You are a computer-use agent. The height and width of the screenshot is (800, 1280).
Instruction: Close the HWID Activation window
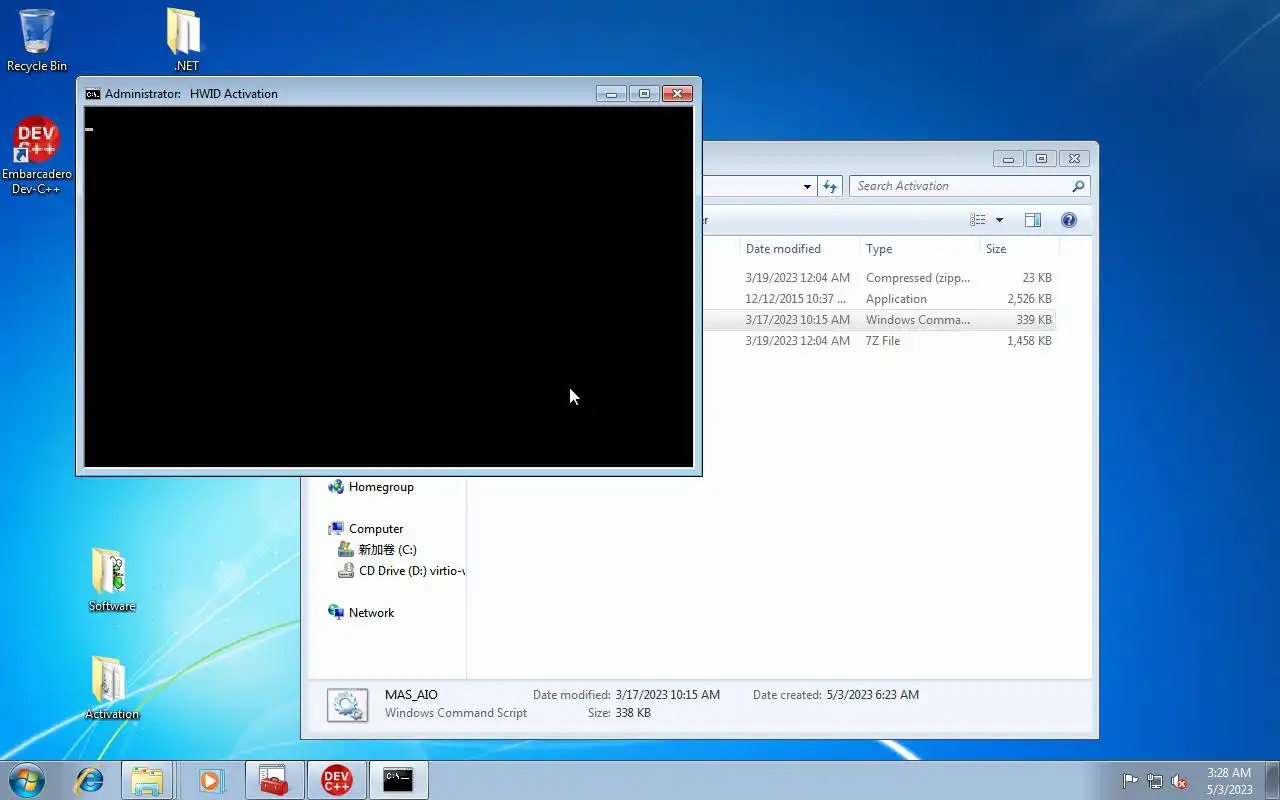[677, 94]
